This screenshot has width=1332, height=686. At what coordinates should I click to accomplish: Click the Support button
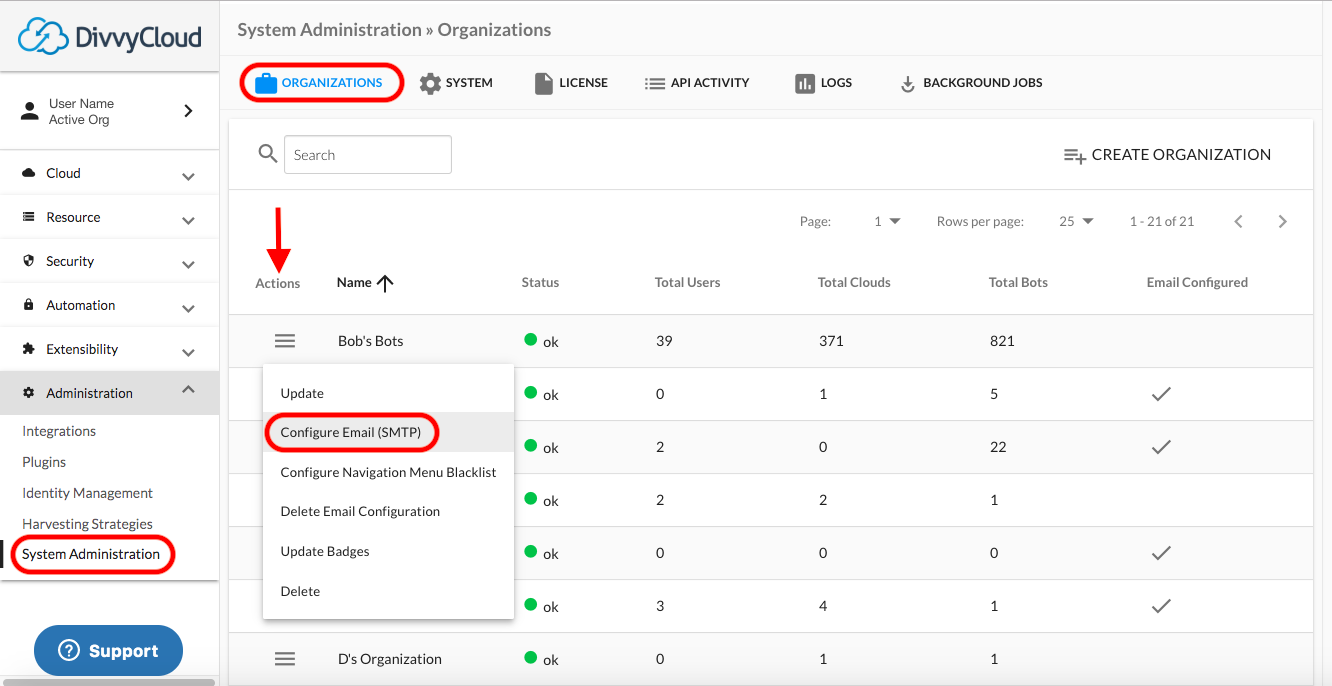click(108, 651)
